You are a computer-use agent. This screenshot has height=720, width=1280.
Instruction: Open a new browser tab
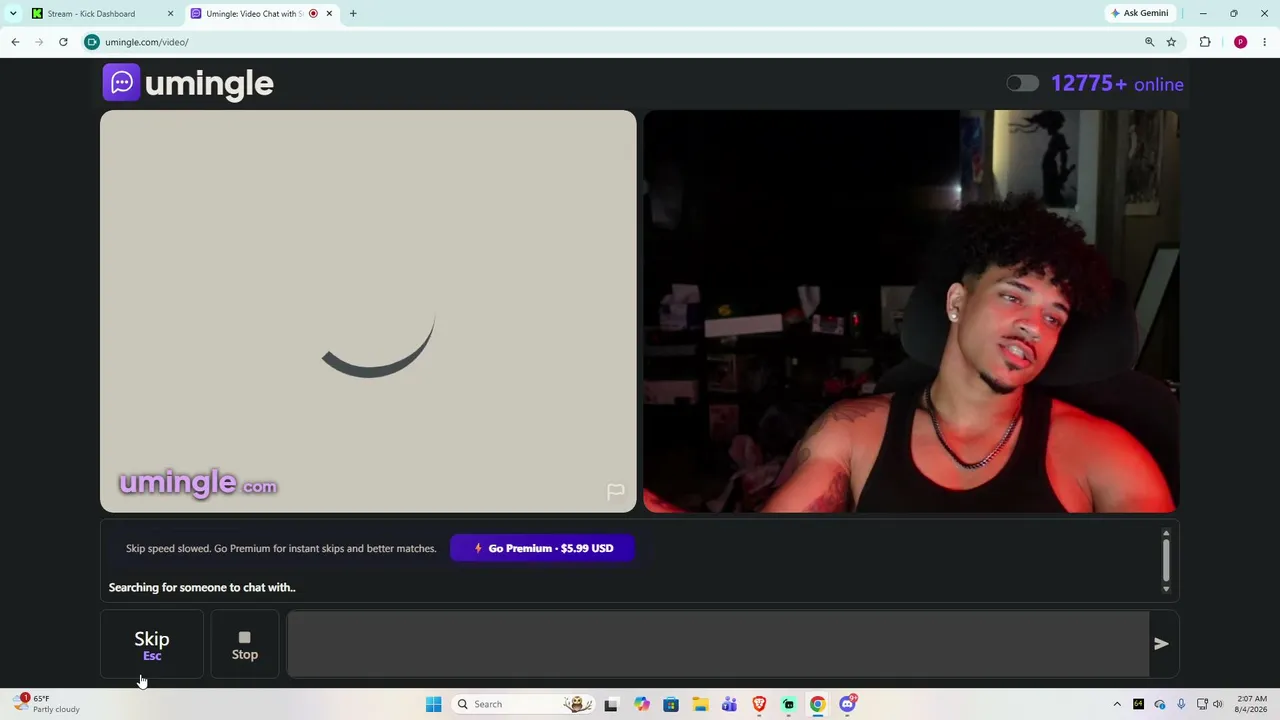(x=353, y=14)
